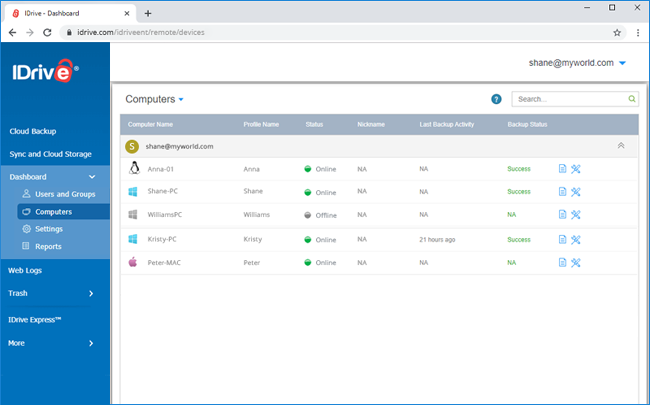Sort by Nickname column header

371,124
